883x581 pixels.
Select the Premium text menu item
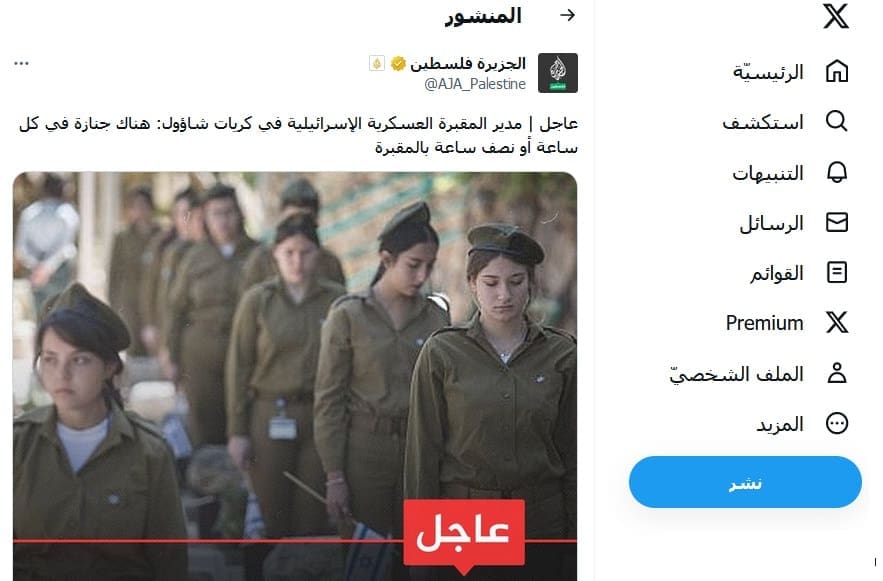coord(764,323)
